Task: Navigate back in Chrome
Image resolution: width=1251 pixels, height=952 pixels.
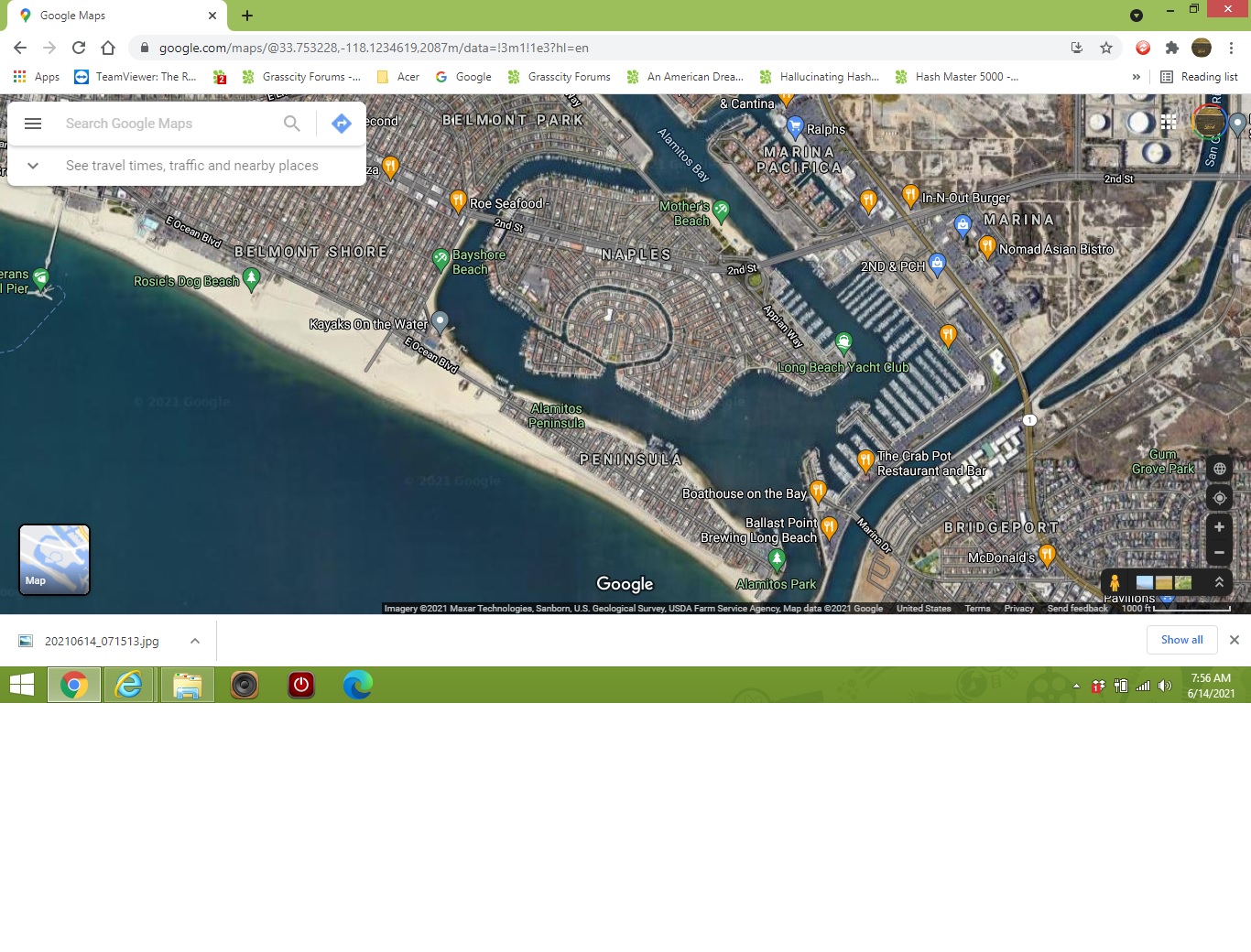Action: [20, 48]
